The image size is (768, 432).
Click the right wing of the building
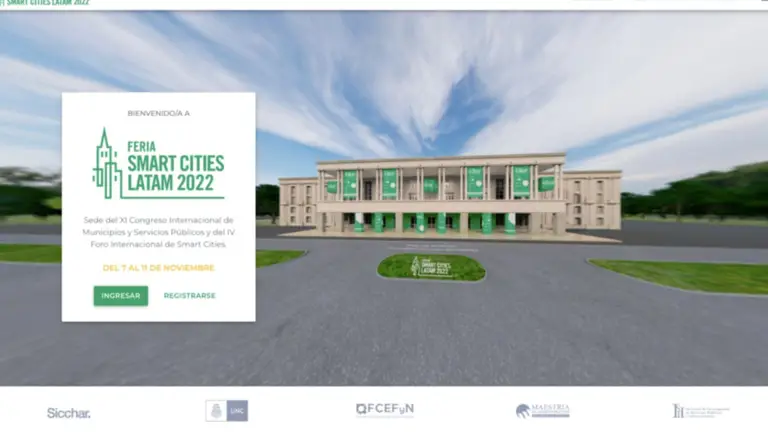(x=592, y=200)
